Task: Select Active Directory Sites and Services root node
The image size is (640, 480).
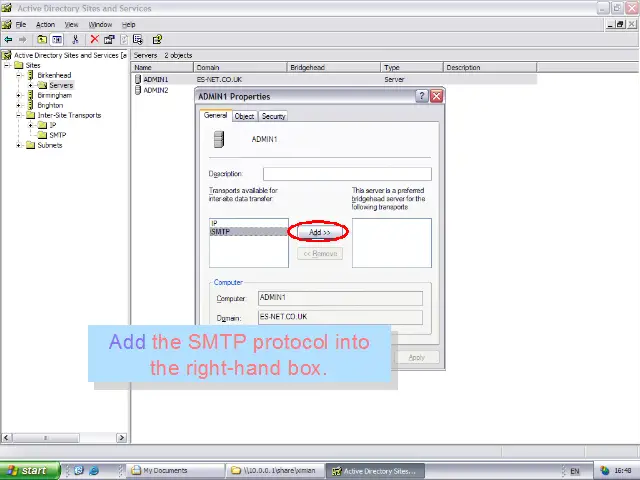Action: 70,55
